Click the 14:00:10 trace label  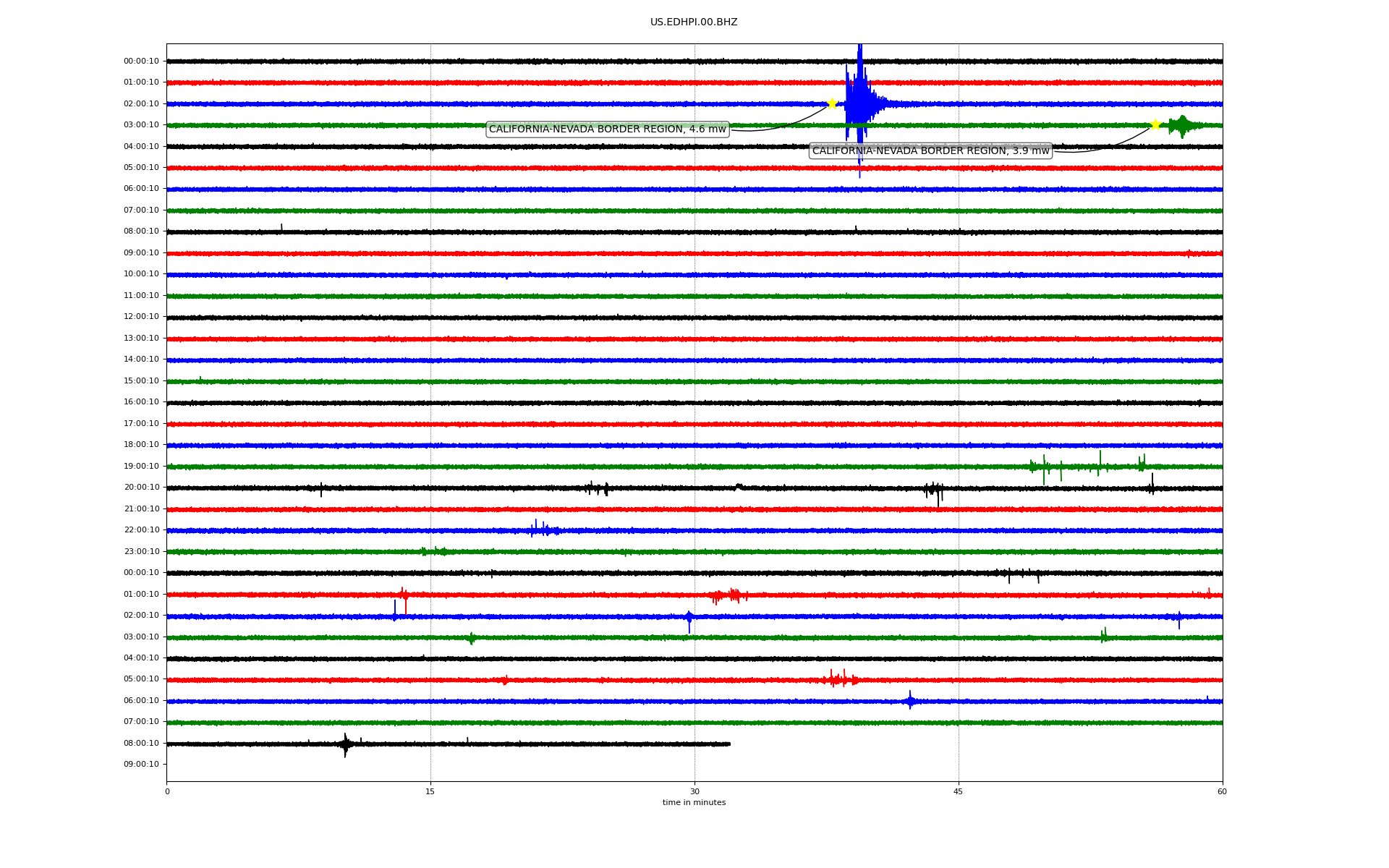click(141, 359)
